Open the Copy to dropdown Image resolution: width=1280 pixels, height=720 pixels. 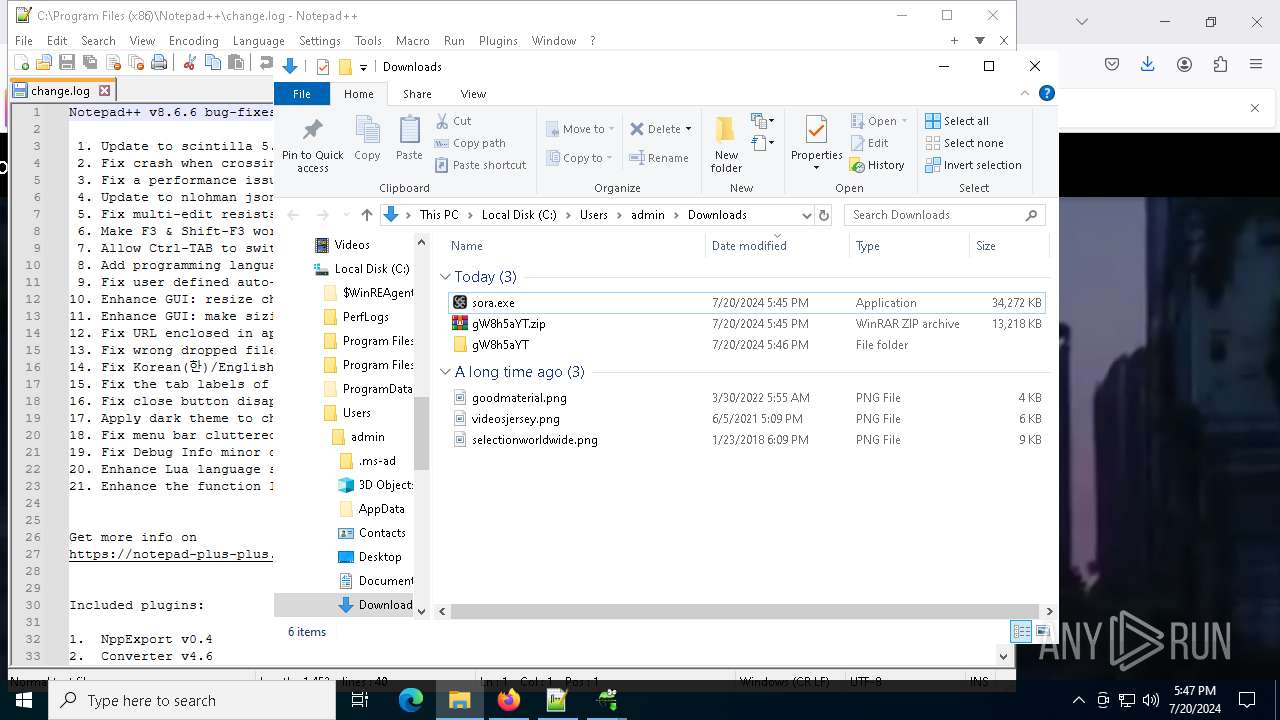(578, 158)
